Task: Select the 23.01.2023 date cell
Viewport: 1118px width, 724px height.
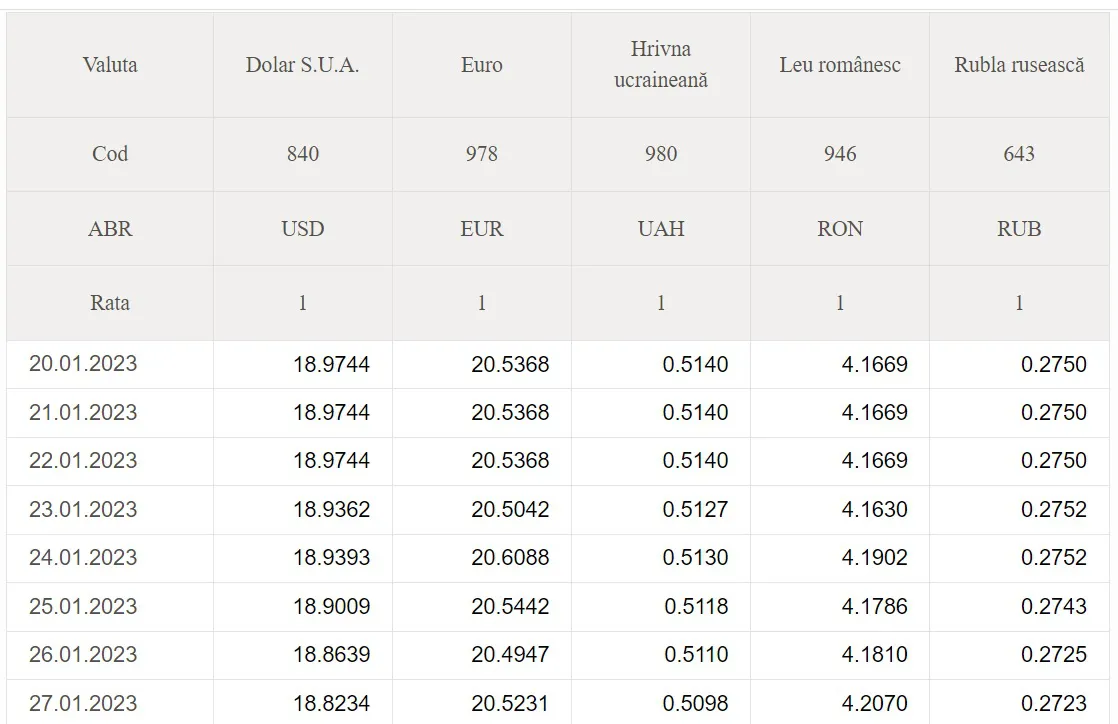Action: tap(110, 509)
